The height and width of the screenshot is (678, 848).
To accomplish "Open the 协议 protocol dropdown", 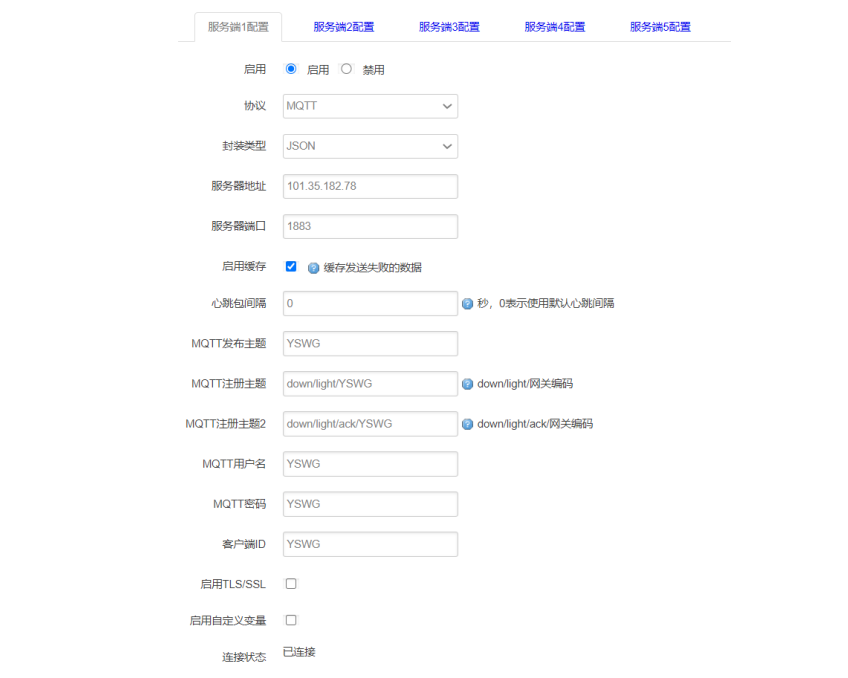I will [369, 106].
